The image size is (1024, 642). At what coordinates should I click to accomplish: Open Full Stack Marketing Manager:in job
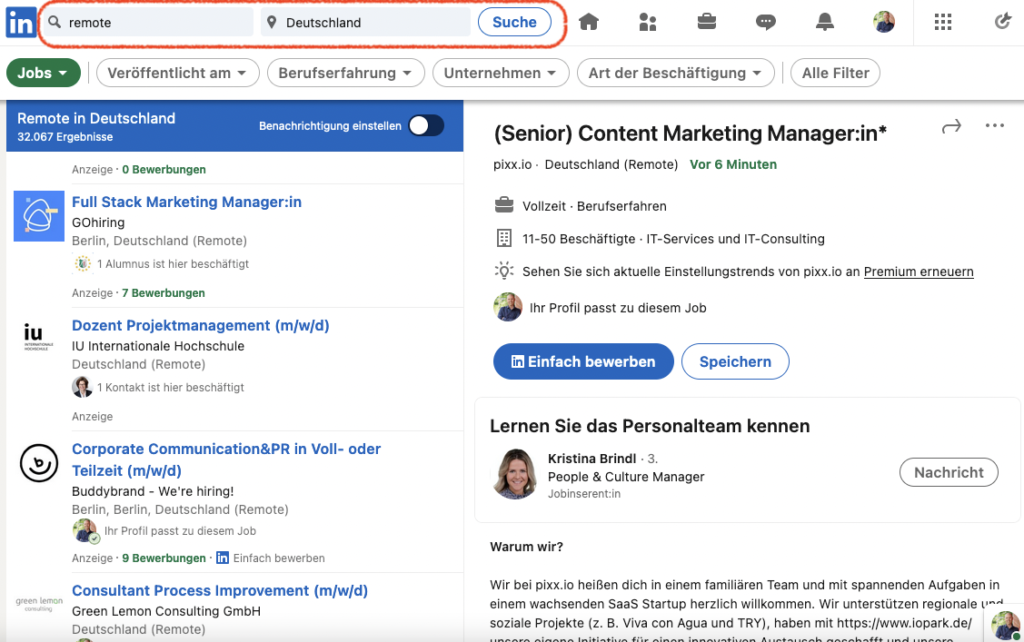coord(187,202)
